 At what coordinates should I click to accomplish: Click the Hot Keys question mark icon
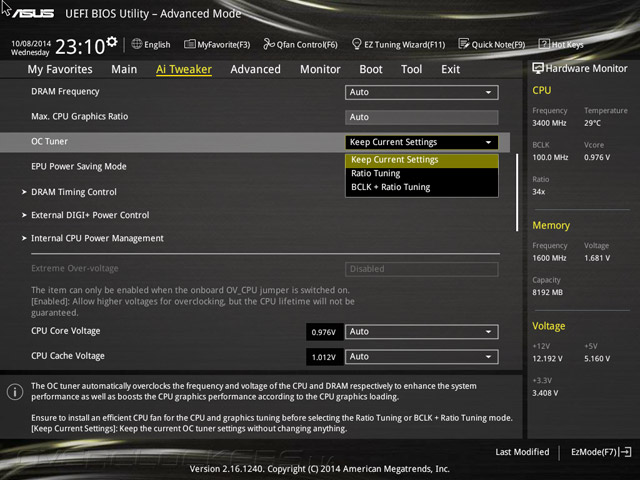coord(544,44)
